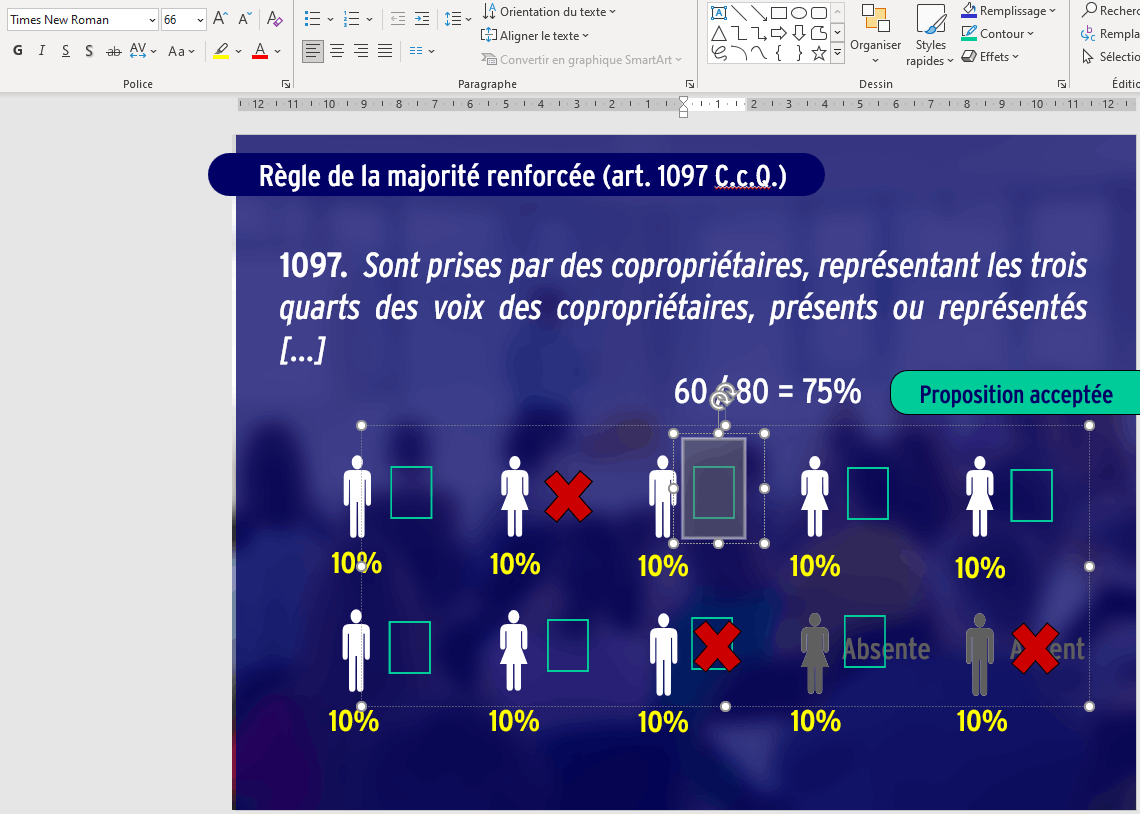Toggle text shadow formatting
This screenshot has height=814, width=1140.
coord(89,50)
